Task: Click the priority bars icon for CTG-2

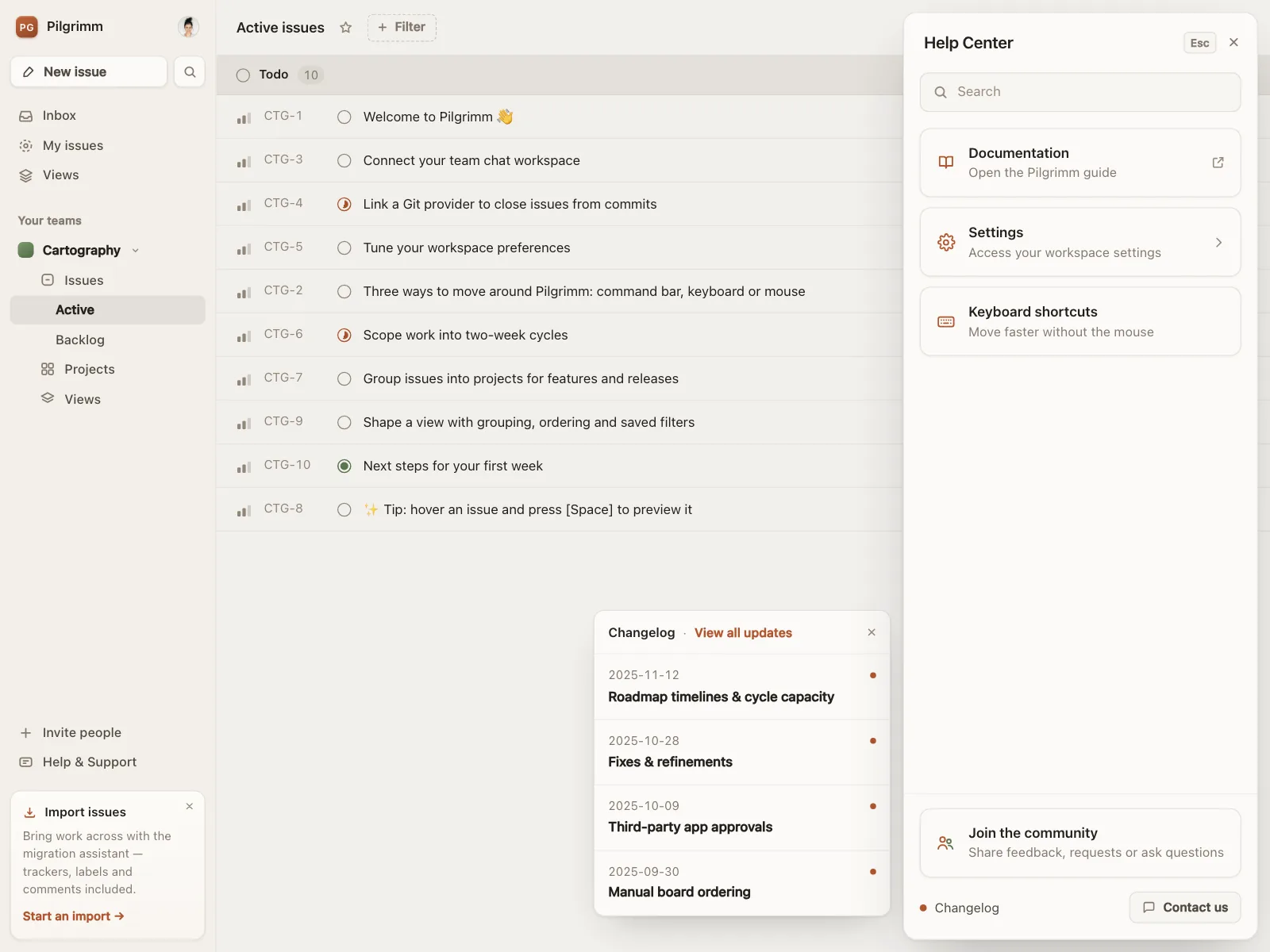Action: tap(244, 292)
